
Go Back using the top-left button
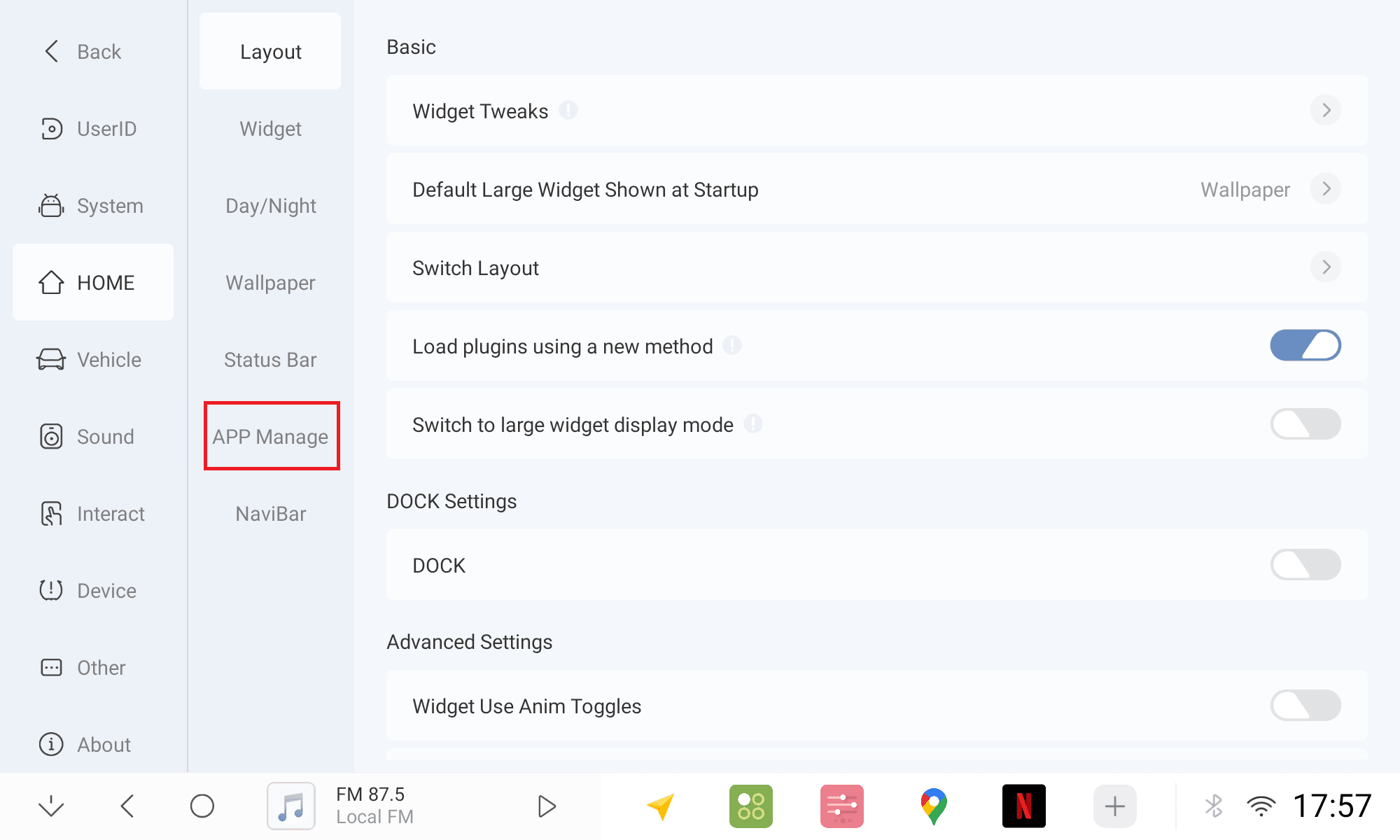coord(83,52)
